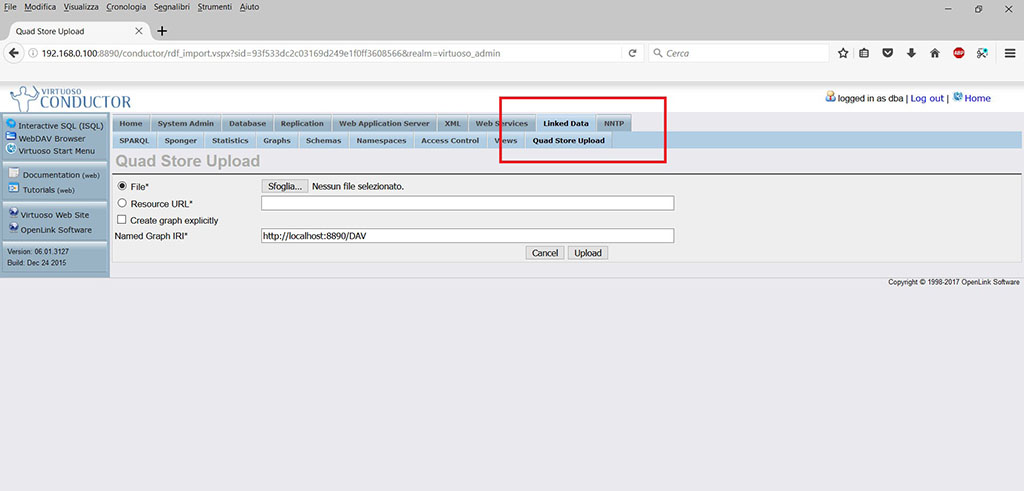This screenshot has width=1024, height=491.
Task: Open the Namespaces subtab
Action: pyautogui.click(x=381, y=140)
